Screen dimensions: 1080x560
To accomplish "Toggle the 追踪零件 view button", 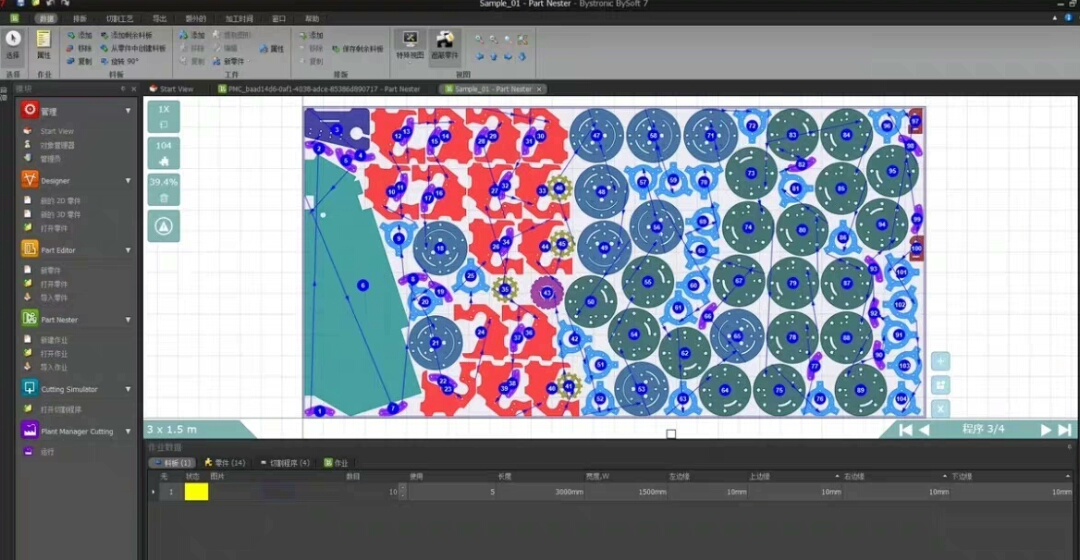I will click(444, 41).
